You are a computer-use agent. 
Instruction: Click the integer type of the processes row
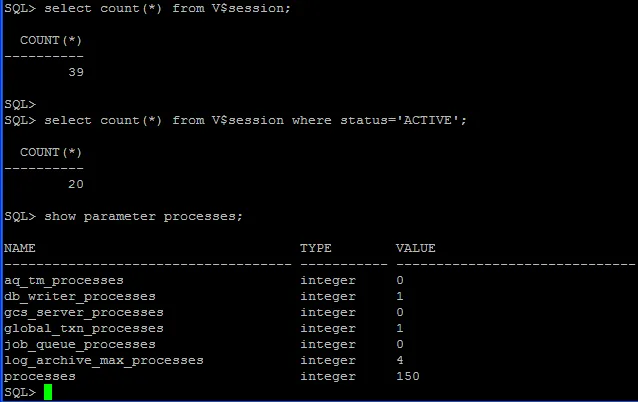327,376
